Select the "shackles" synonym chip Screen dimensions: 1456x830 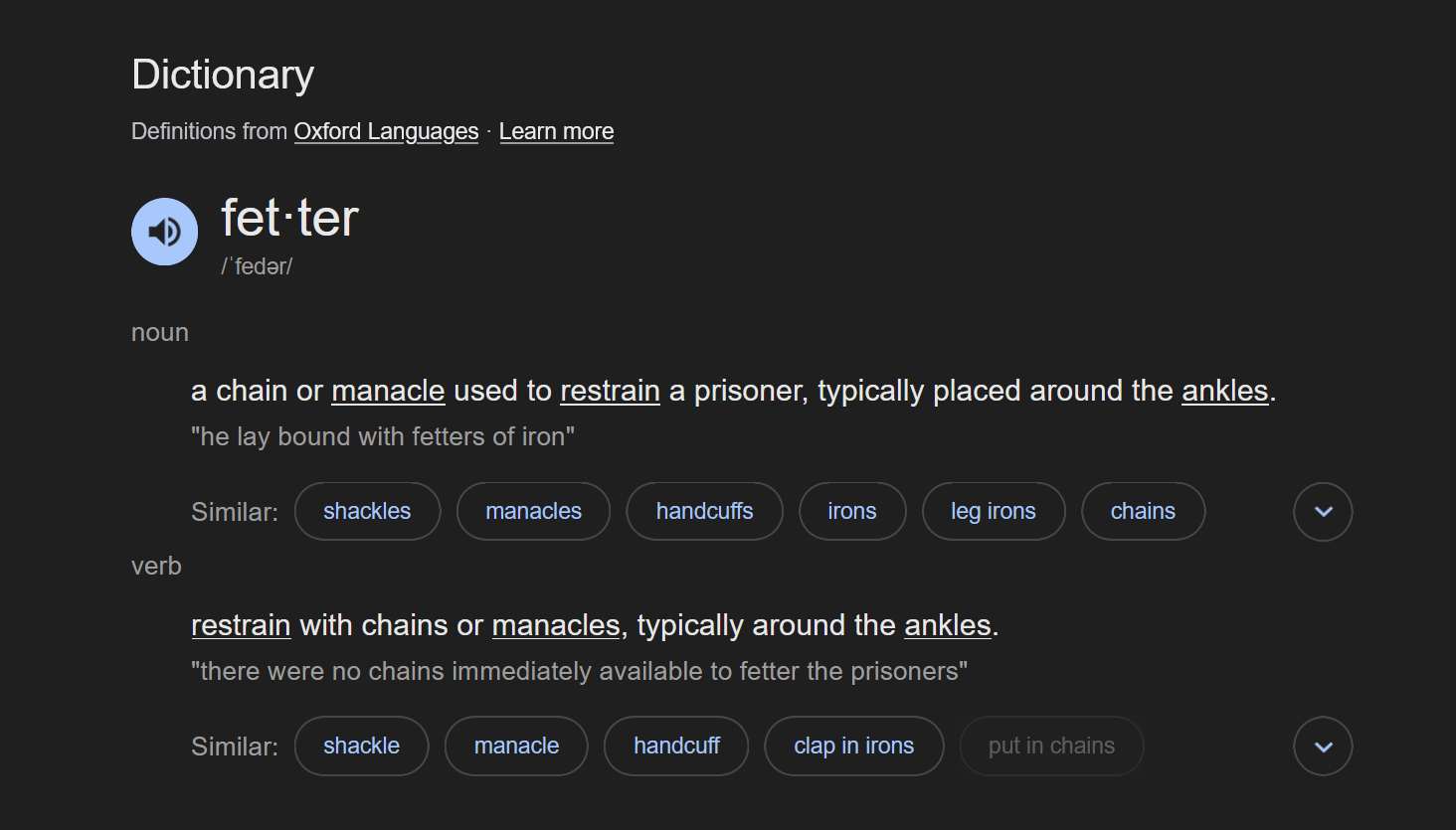click(367, 511)
